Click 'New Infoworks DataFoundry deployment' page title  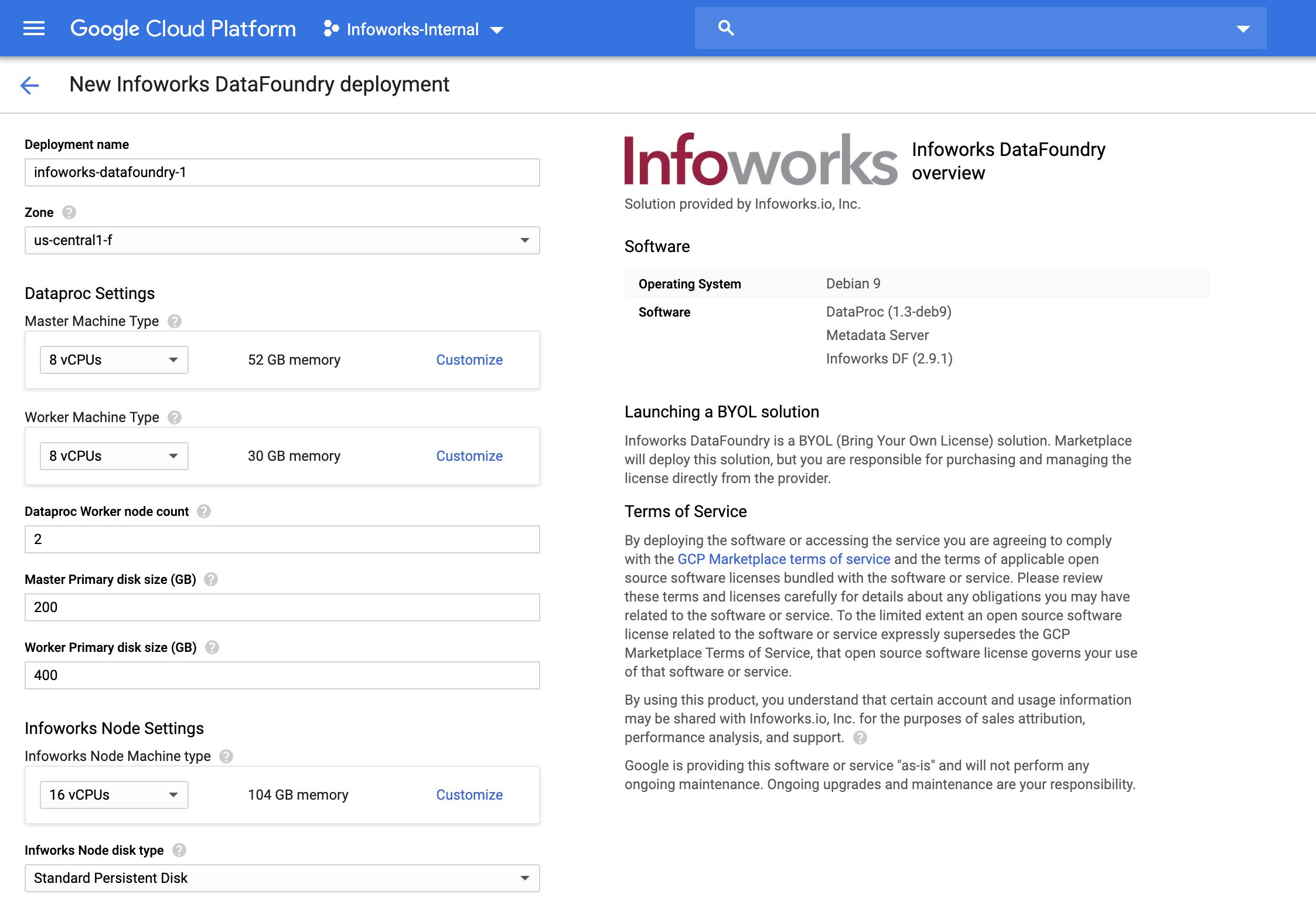pos(260,84)
